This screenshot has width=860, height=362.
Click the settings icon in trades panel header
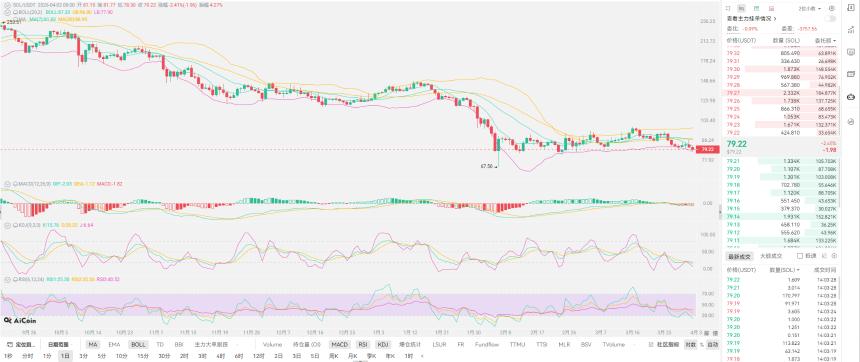pyautogui.click(x=835, y=256)
